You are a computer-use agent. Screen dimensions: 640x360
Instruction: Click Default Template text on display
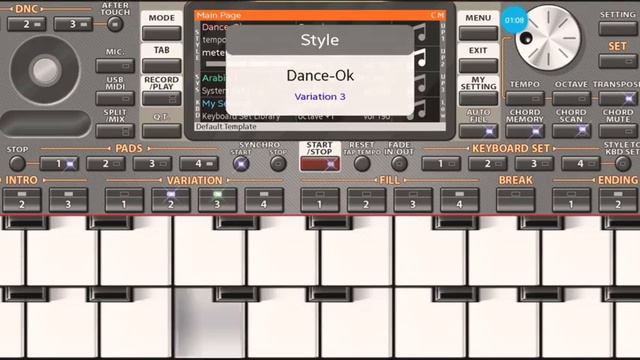click(226, 127)
